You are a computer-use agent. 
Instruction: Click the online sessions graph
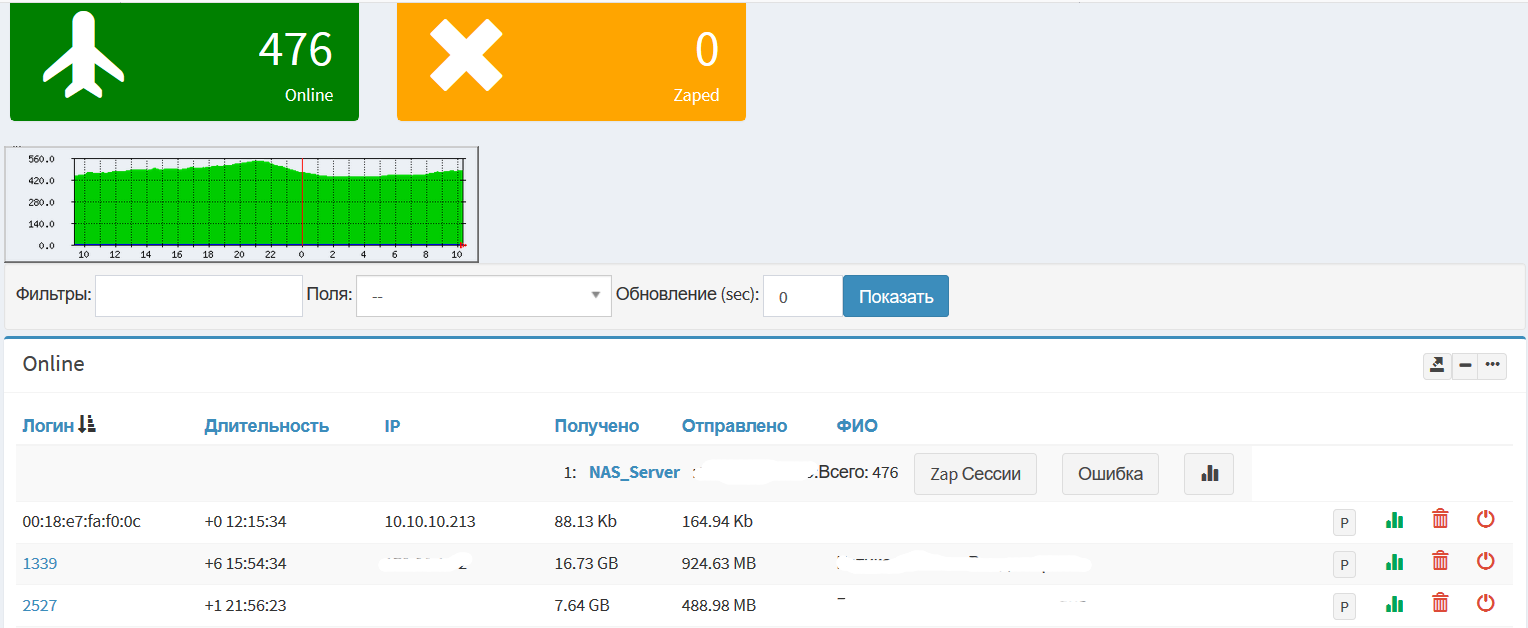coord(241,204)
